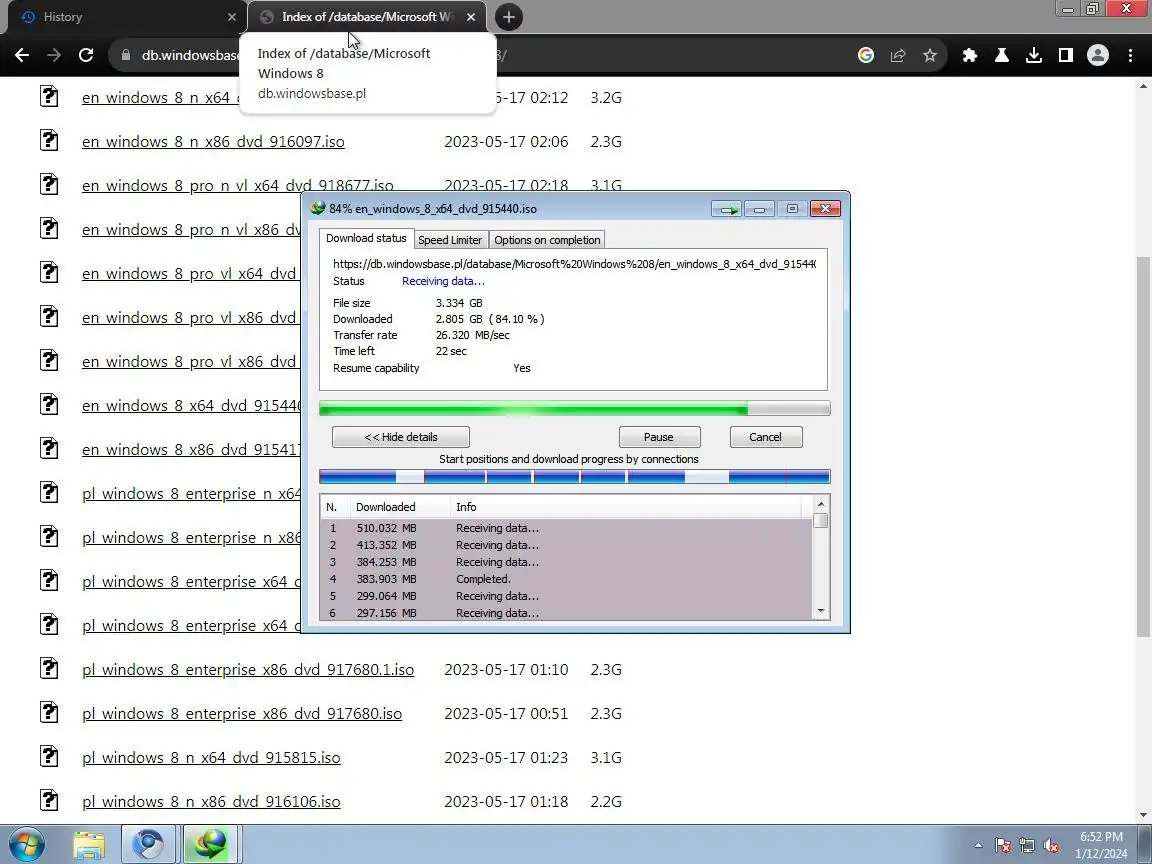Reload the page with the refresh icon
The image size is (1152, 864).
point(86,55)
